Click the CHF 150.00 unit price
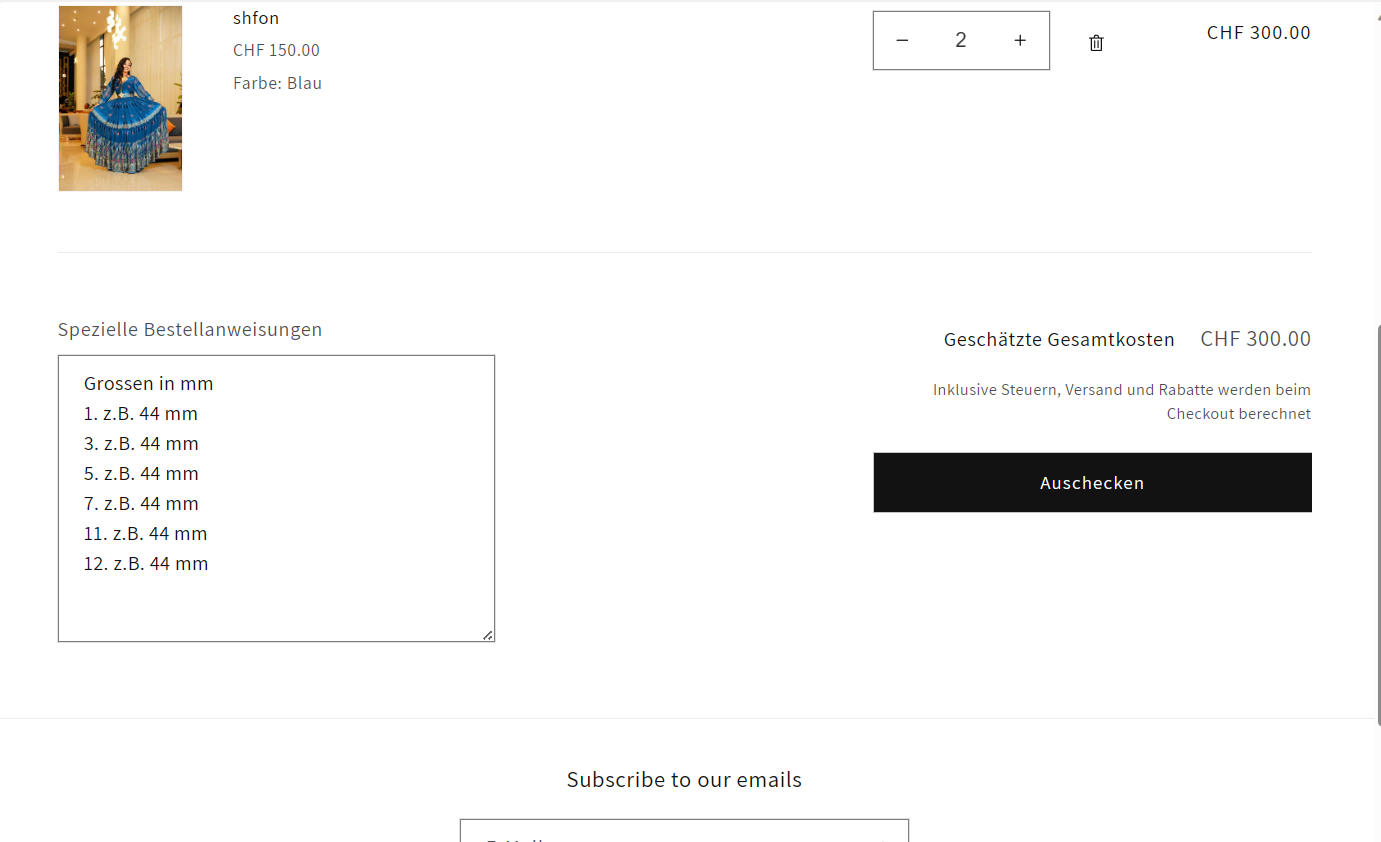Viewport: 1381px width, 842px height. click(x=276, y=50)
